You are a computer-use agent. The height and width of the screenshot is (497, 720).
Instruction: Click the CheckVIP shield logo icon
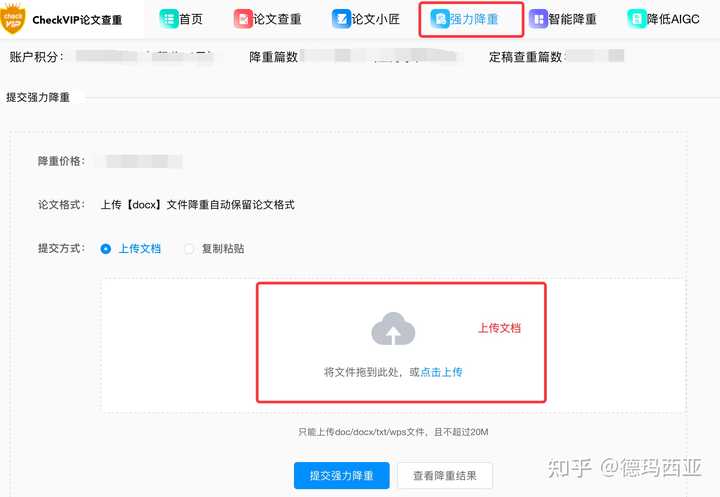coord(12,18)
